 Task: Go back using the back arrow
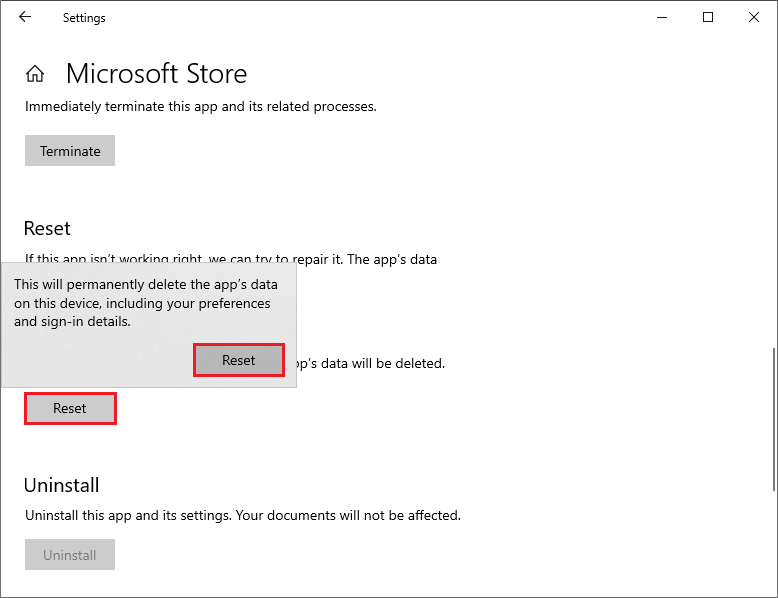pos(25,17)
